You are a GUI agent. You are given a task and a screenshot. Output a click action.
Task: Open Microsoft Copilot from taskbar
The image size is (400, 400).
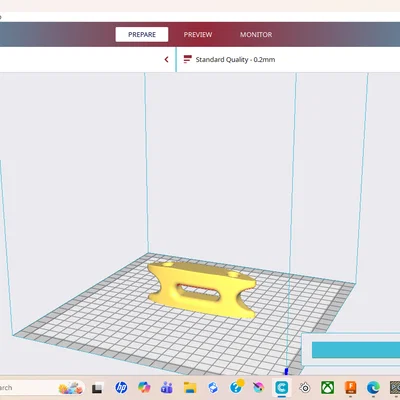144,388
